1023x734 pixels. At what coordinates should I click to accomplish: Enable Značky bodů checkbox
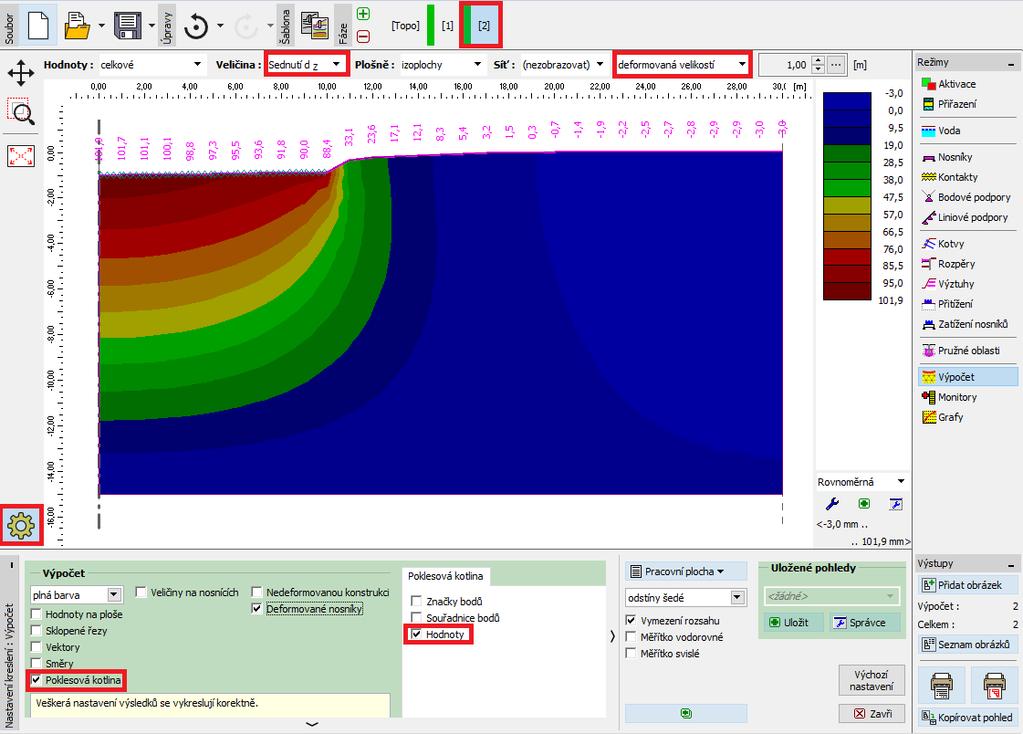[416, 601]
